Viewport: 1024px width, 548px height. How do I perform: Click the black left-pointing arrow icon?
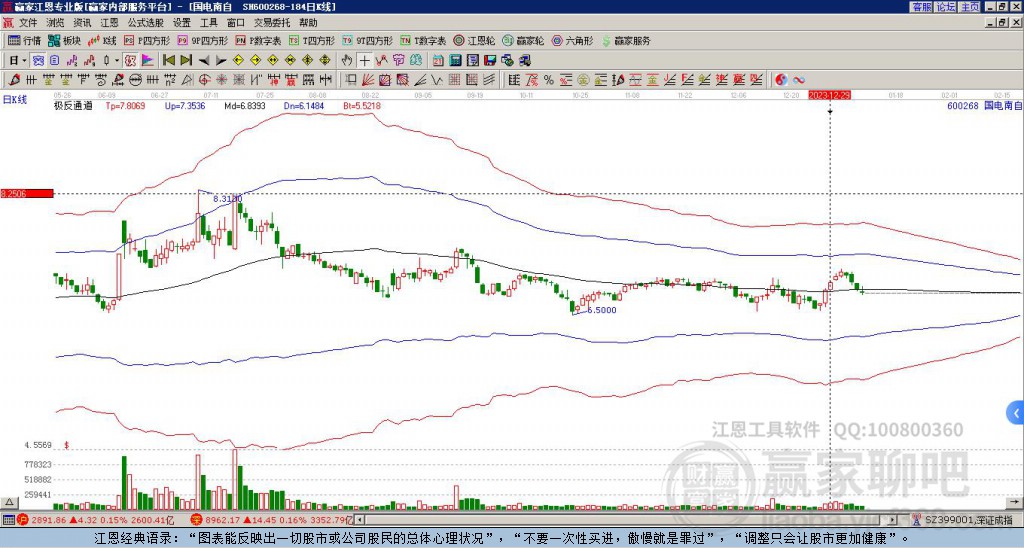203,61
